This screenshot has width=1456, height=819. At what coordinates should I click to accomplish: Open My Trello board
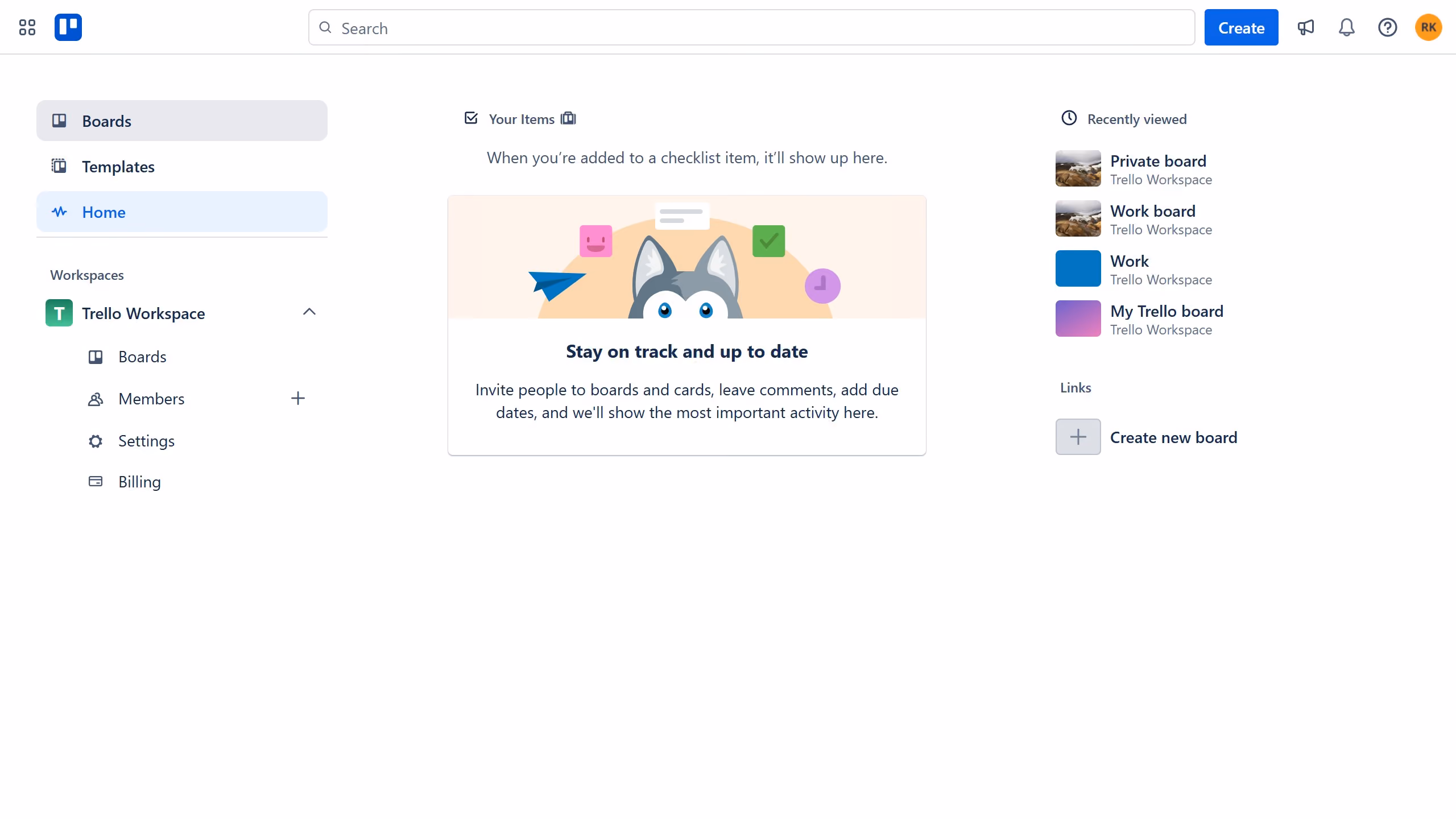[x=1167, y=311]
